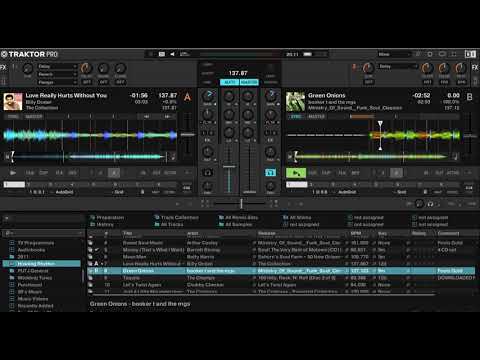Click the Traktor Pro logo
Image resolution: width=480 pixels, height=360 pixels.
coord(29,54)
